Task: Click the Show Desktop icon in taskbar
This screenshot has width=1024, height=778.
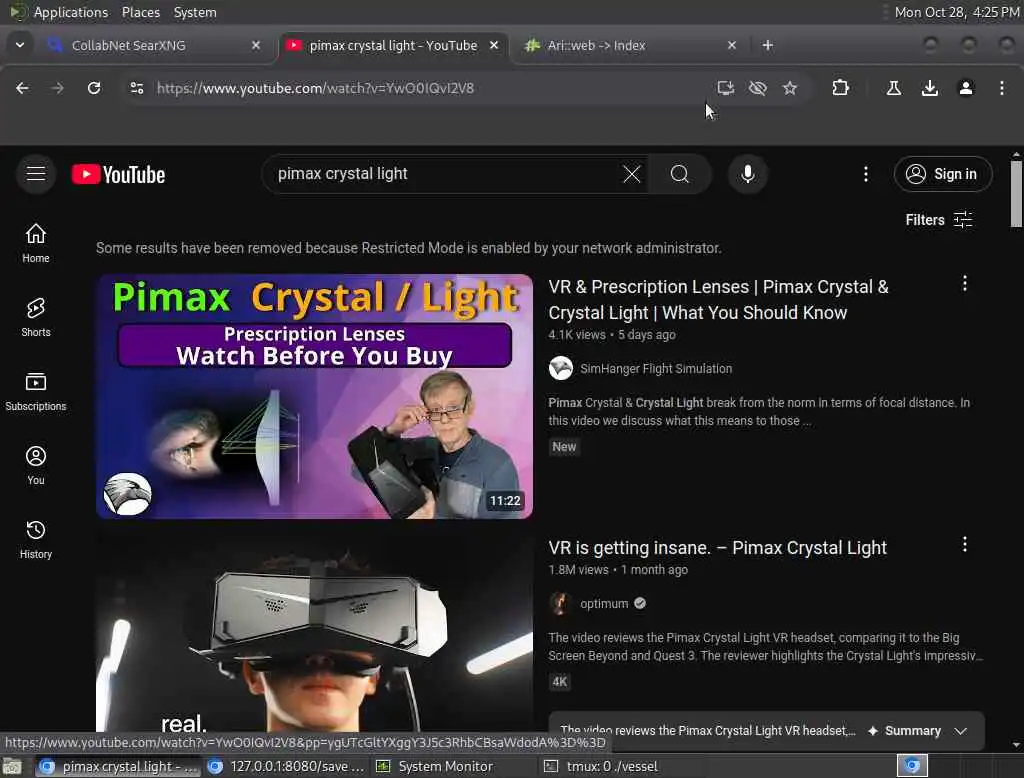Action: point(12,766)
